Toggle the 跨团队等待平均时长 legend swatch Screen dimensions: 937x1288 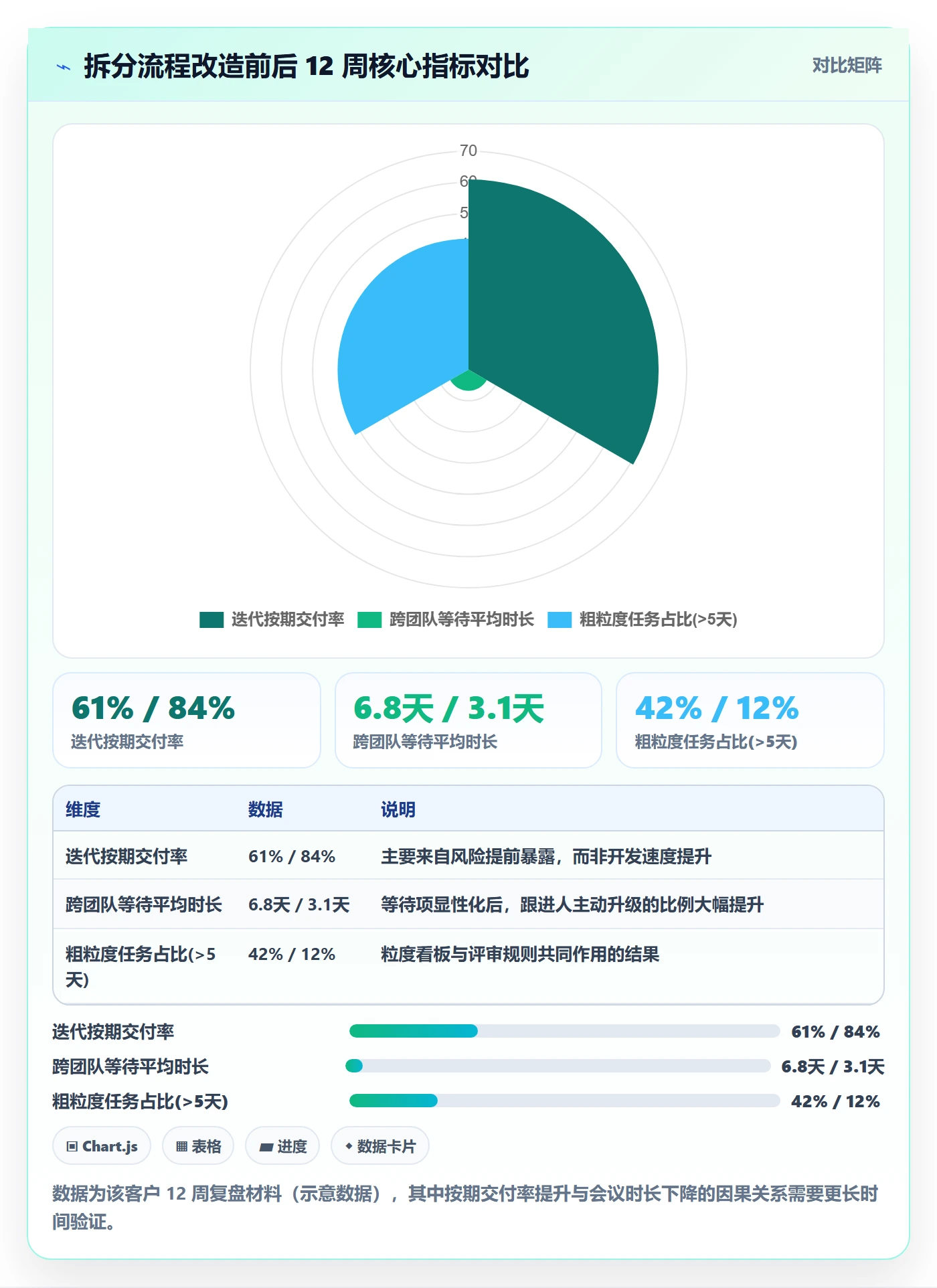[x=369, y=620]
